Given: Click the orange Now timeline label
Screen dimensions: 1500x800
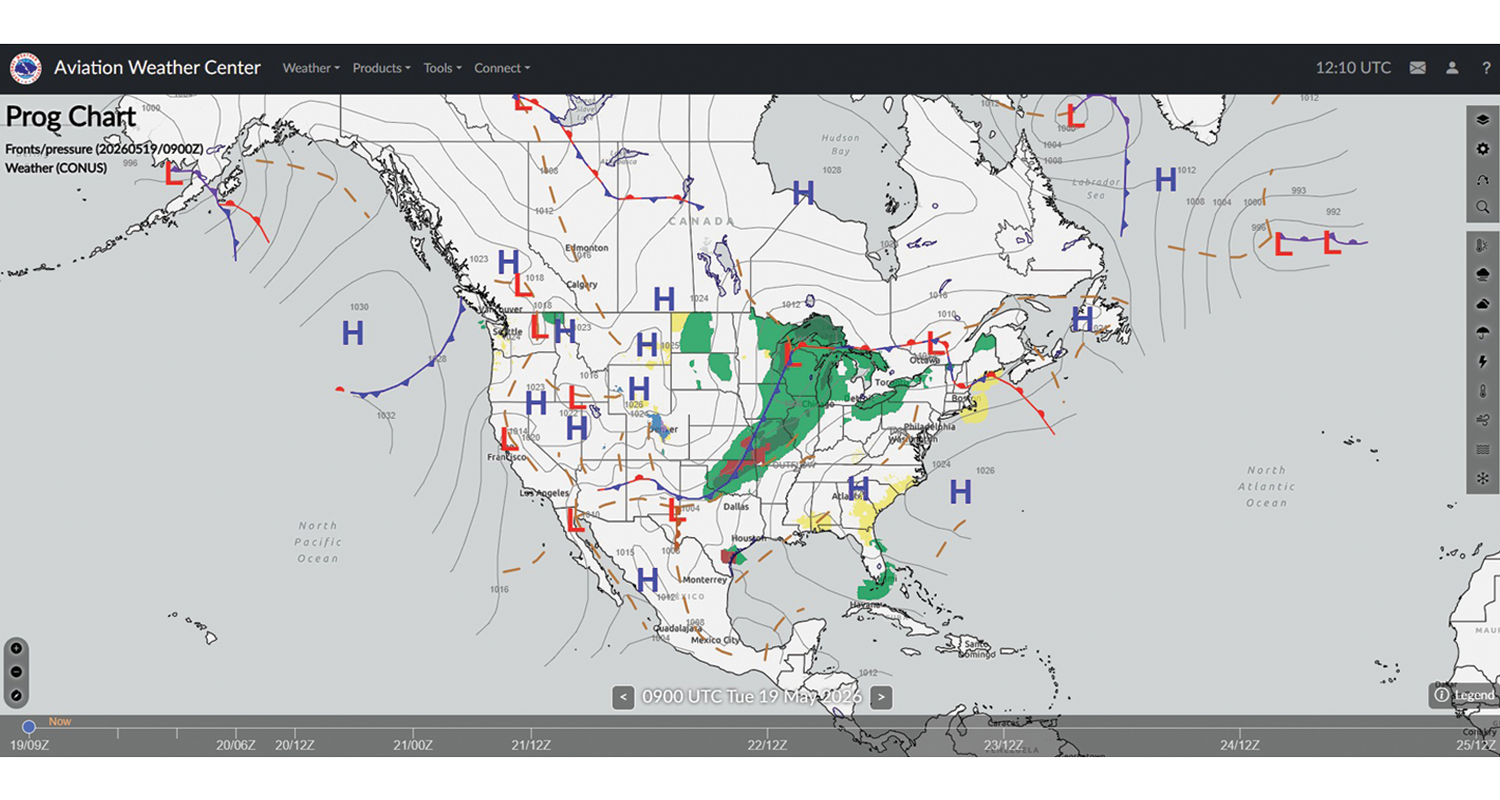Looking at the screenshot, I should pos(59,721).
